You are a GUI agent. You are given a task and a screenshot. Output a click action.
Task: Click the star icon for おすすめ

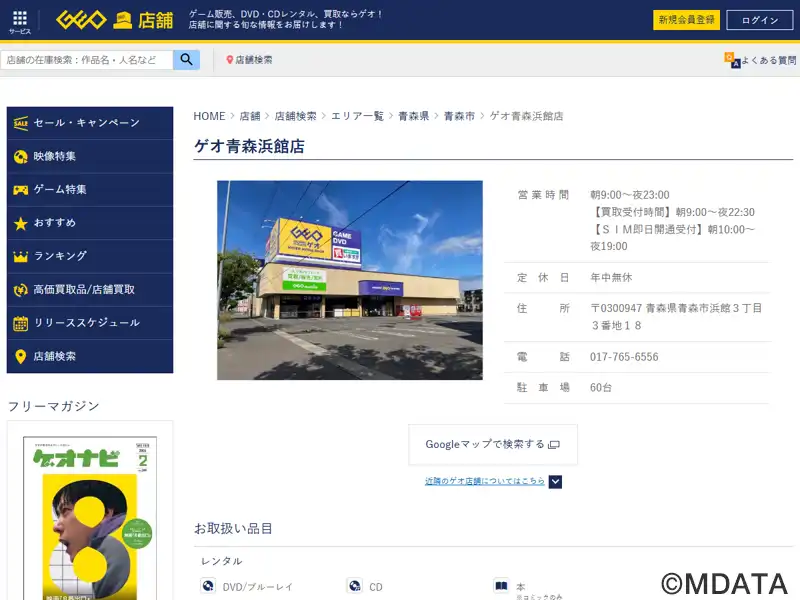[20, 223]
